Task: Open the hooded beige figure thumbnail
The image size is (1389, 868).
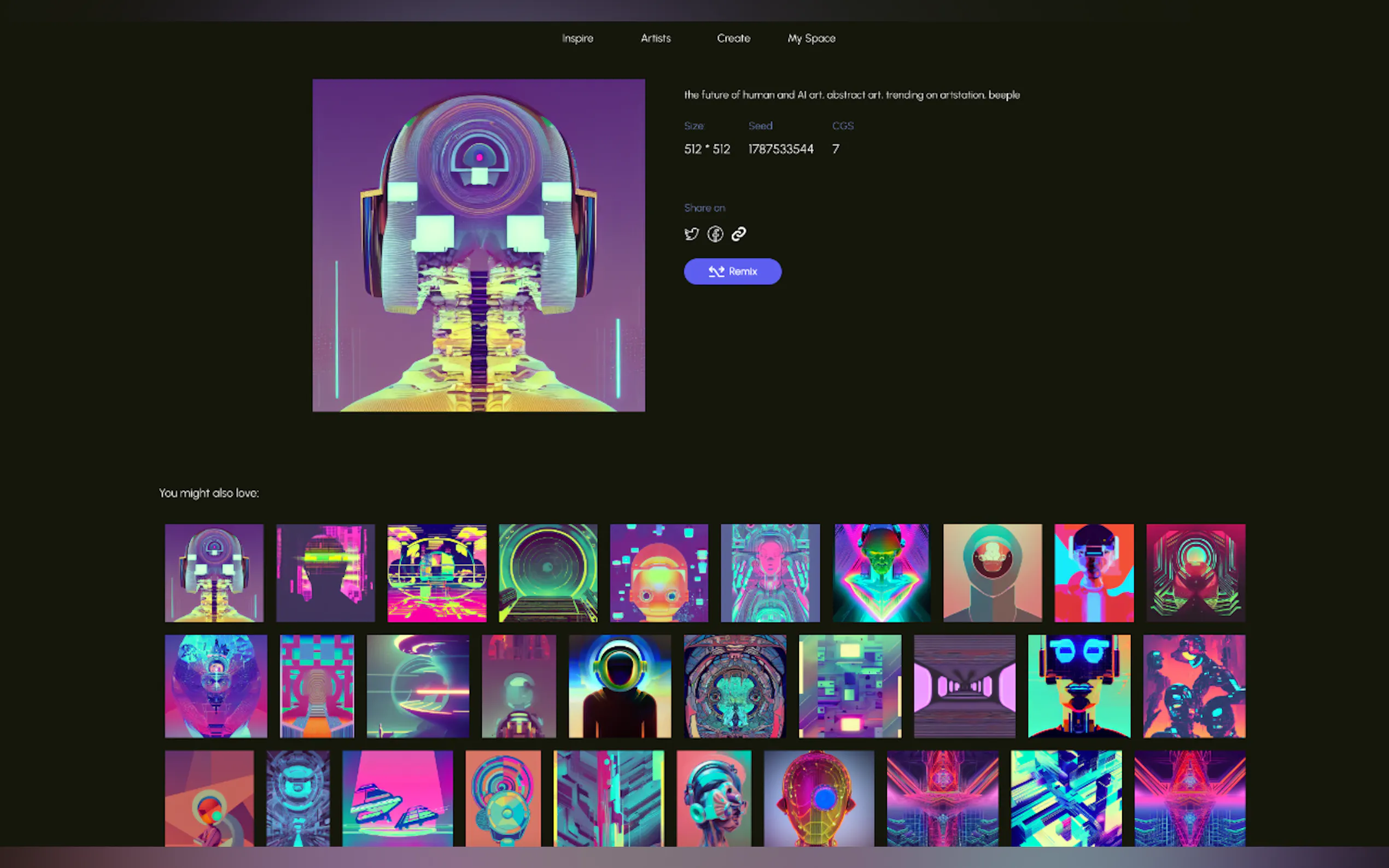Action: [992, 572]
